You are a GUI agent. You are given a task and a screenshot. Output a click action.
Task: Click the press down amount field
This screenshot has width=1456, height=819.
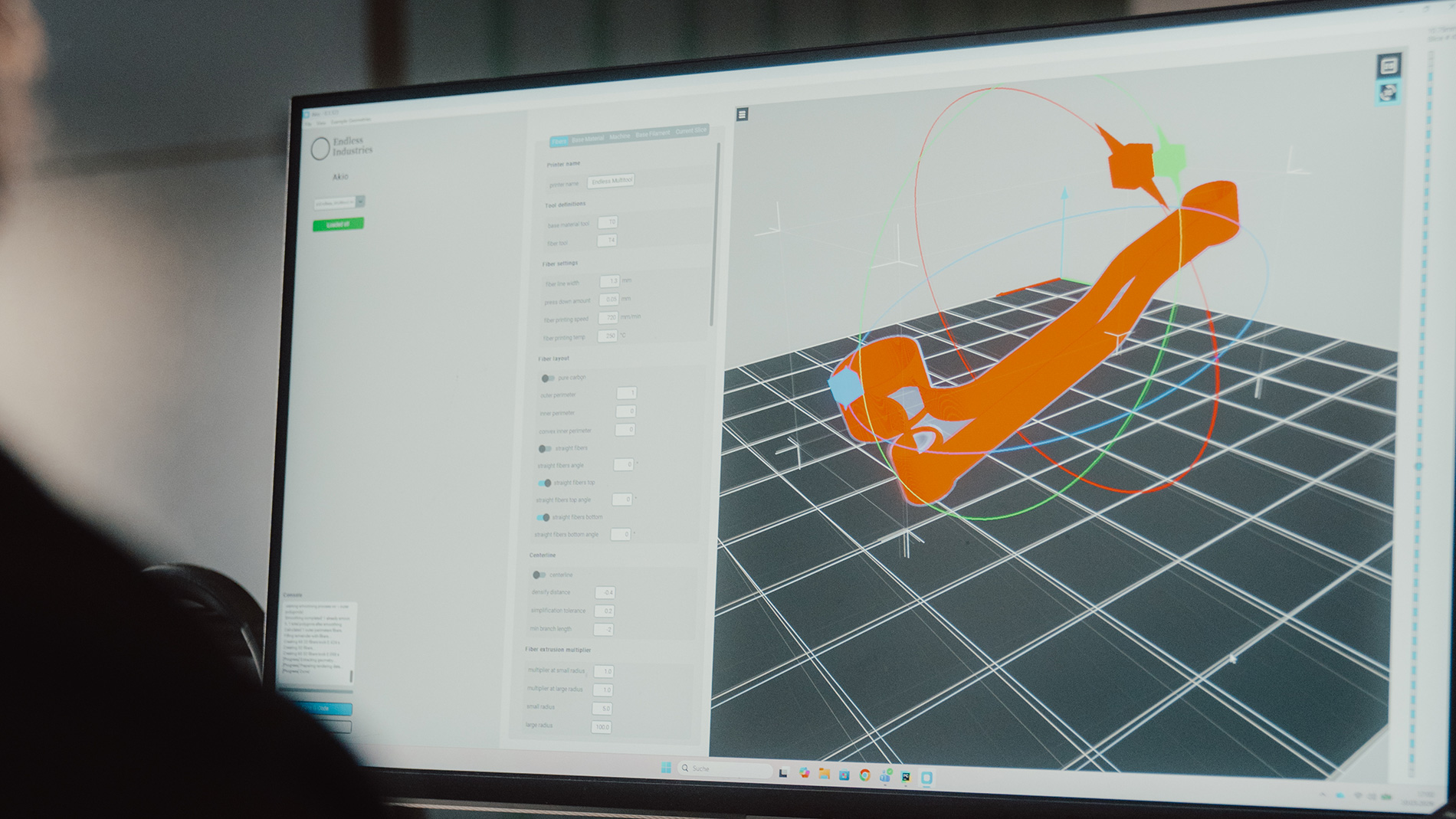[609, 299]
